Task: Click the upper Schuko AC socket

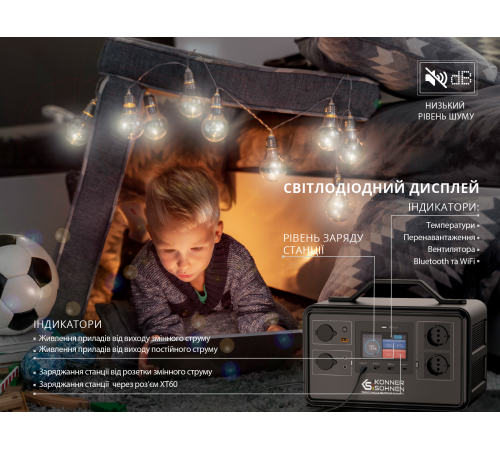Action: point(438,335)
